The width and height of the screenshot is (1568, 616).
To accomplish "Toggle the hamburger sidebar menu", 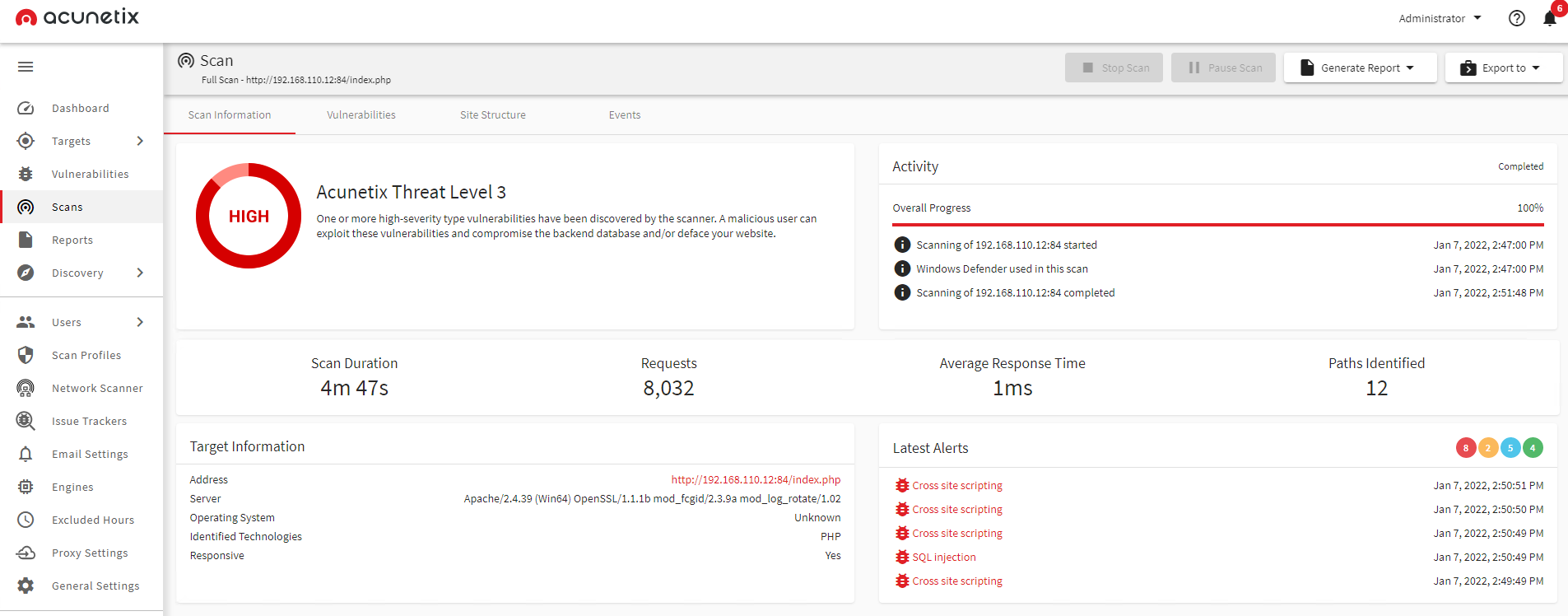I will [x=26, y=67].
